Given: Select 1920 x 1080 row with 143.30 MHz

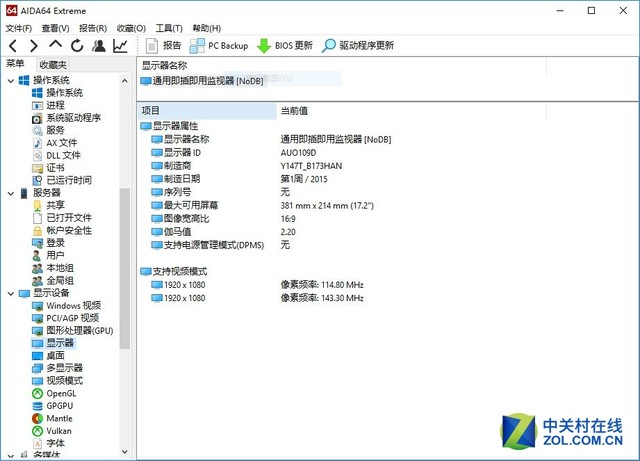Looking at the screenshot, I should pos(257,298).
